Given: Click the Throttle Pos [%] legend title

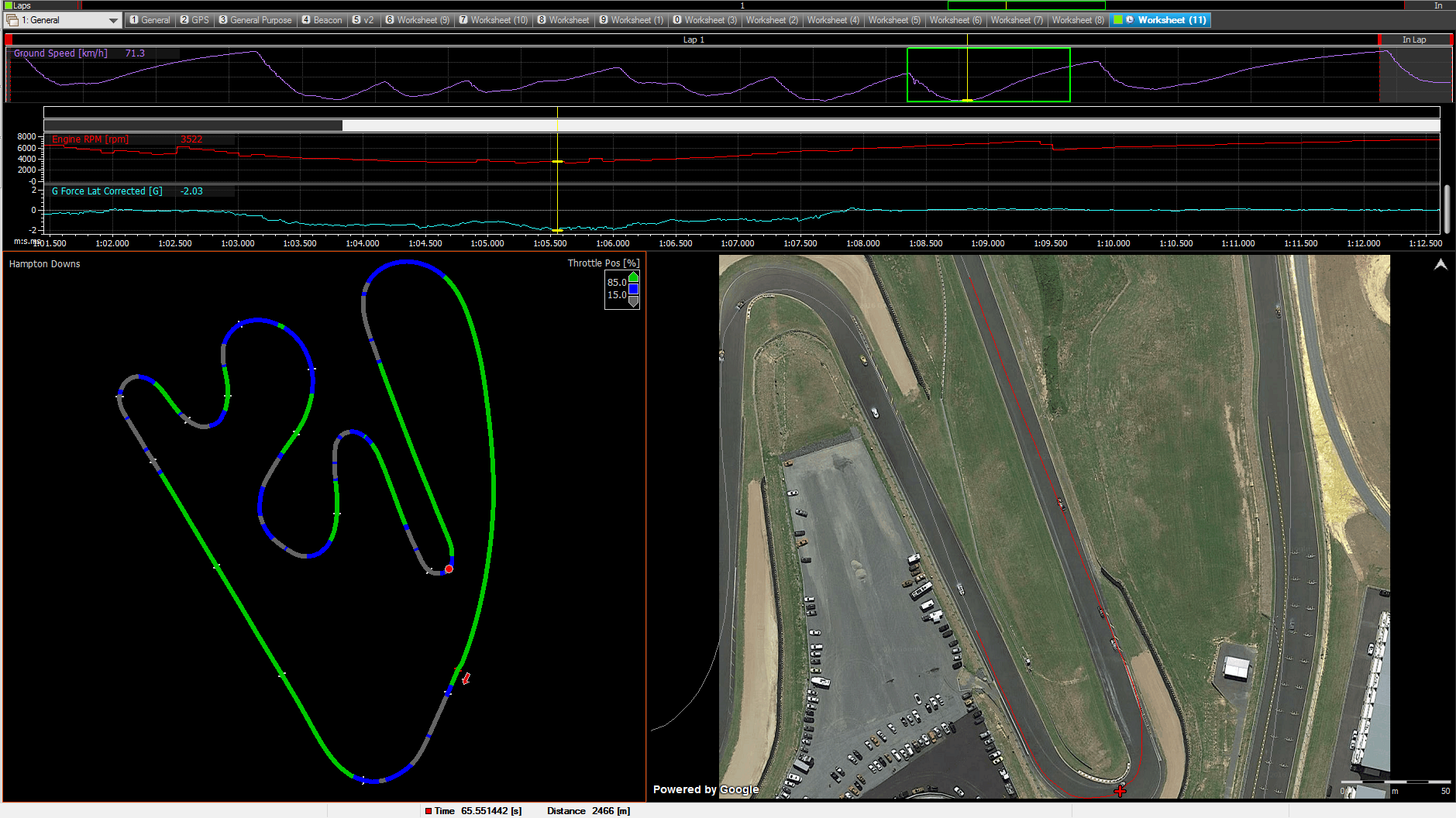Looking at the screenshot, I should click(x=604, y=263).
